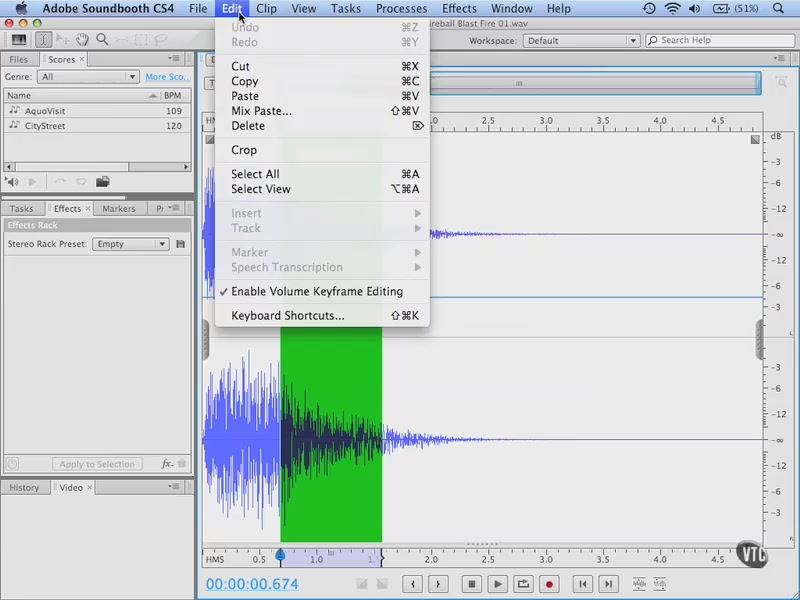Viewport: 800px width, 600px height.
Task: Select the Zoom tool in toolbar
Action: pos(103,40)
